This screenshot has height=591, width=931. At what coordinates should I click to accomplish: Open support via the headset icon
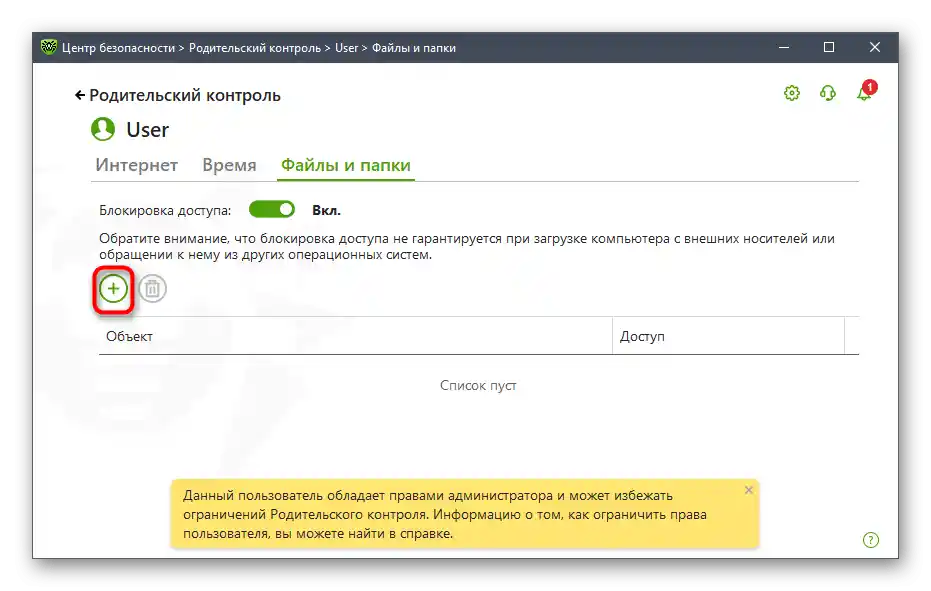[828, 93]
